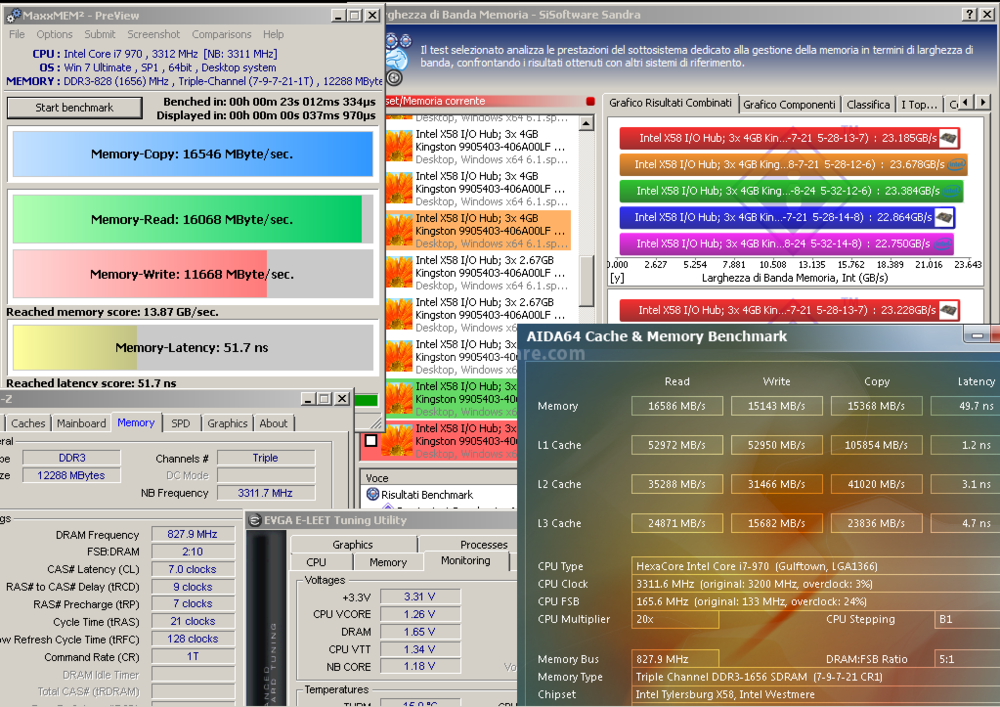Open the SPD tab in CPU-Z
Screen dimensions: 1000x707
[x=180, y=423]
